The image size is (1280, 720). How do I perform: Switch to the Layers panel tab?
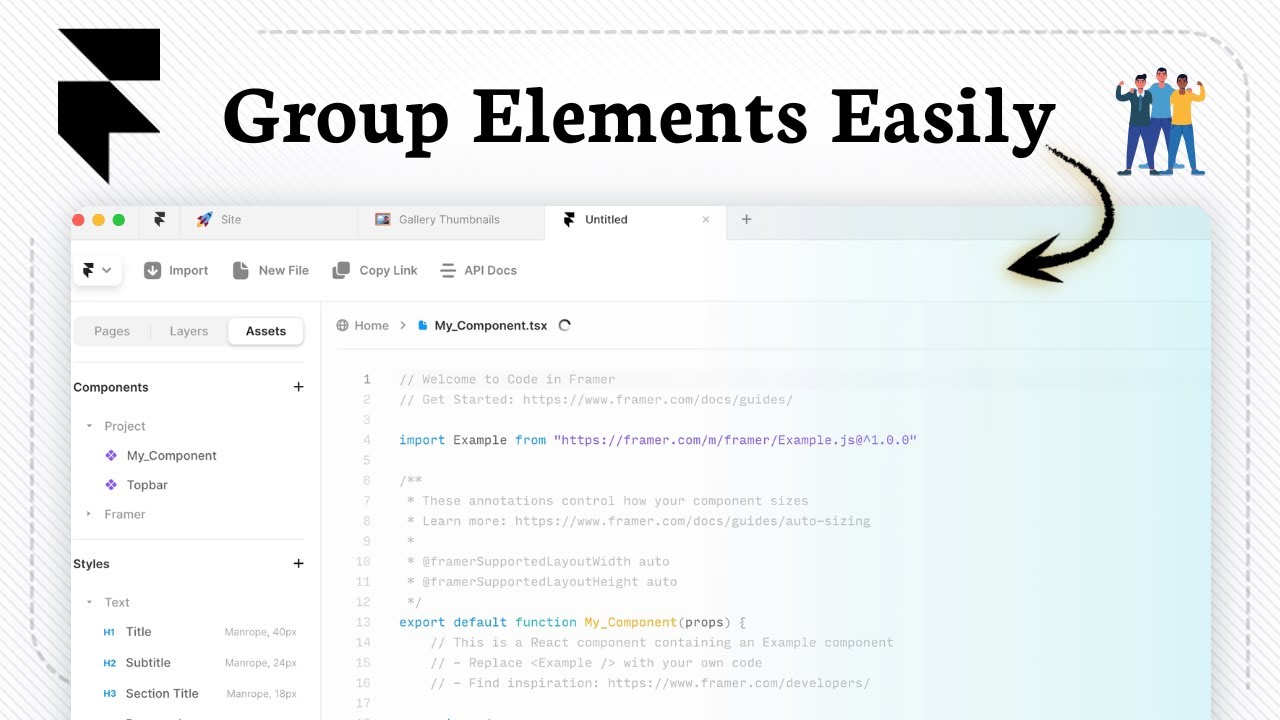(189, 331)
